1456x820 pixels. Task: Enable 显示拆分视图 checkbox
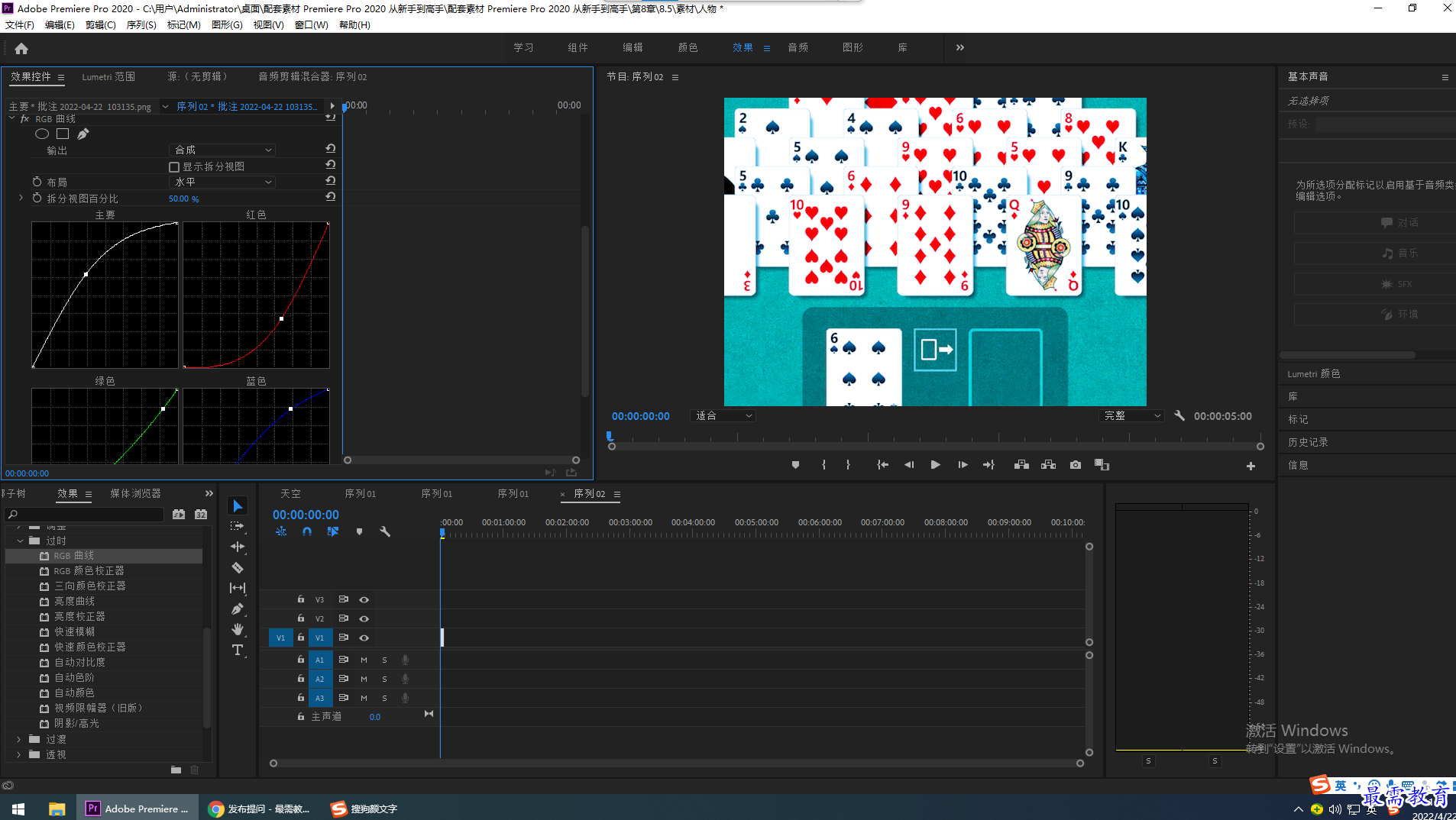click(x=173, y=166)
